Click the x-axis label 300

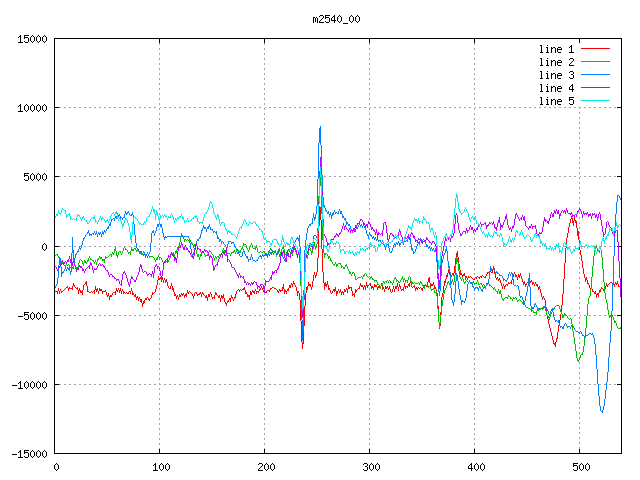[x=371, y=467]
